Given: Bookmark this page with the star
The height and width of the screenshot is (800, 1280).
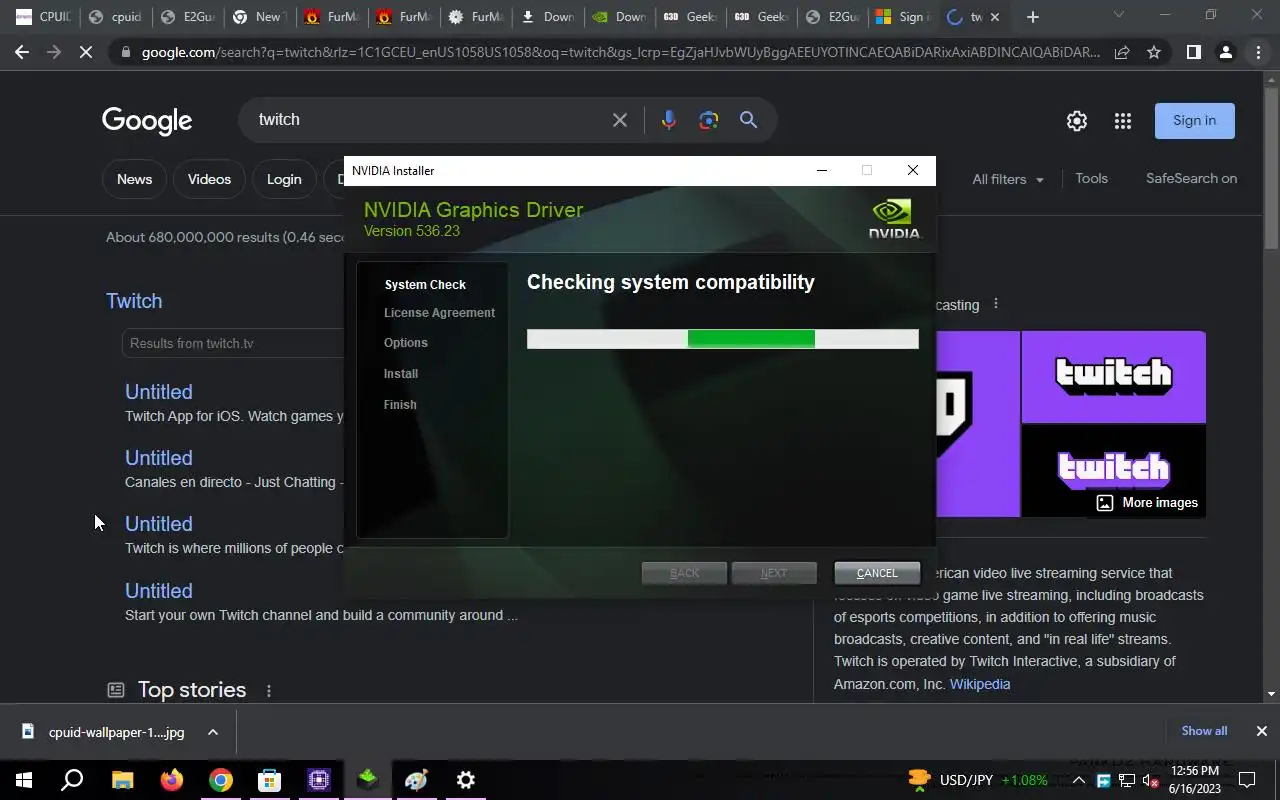Looking at the screenshot, I should 1154,52.
